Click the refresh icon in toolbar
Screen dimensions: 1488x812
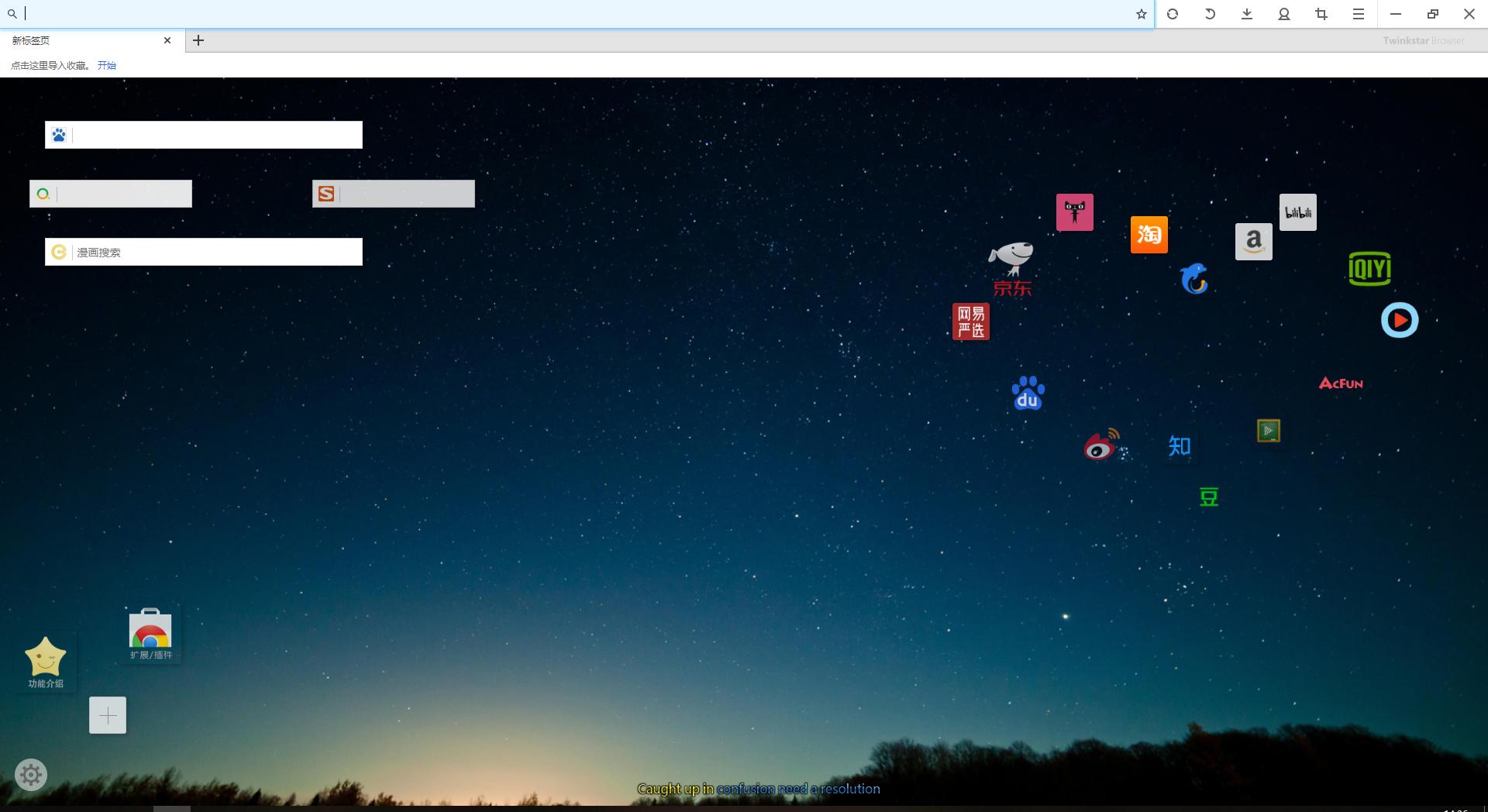coord(1173,14)
